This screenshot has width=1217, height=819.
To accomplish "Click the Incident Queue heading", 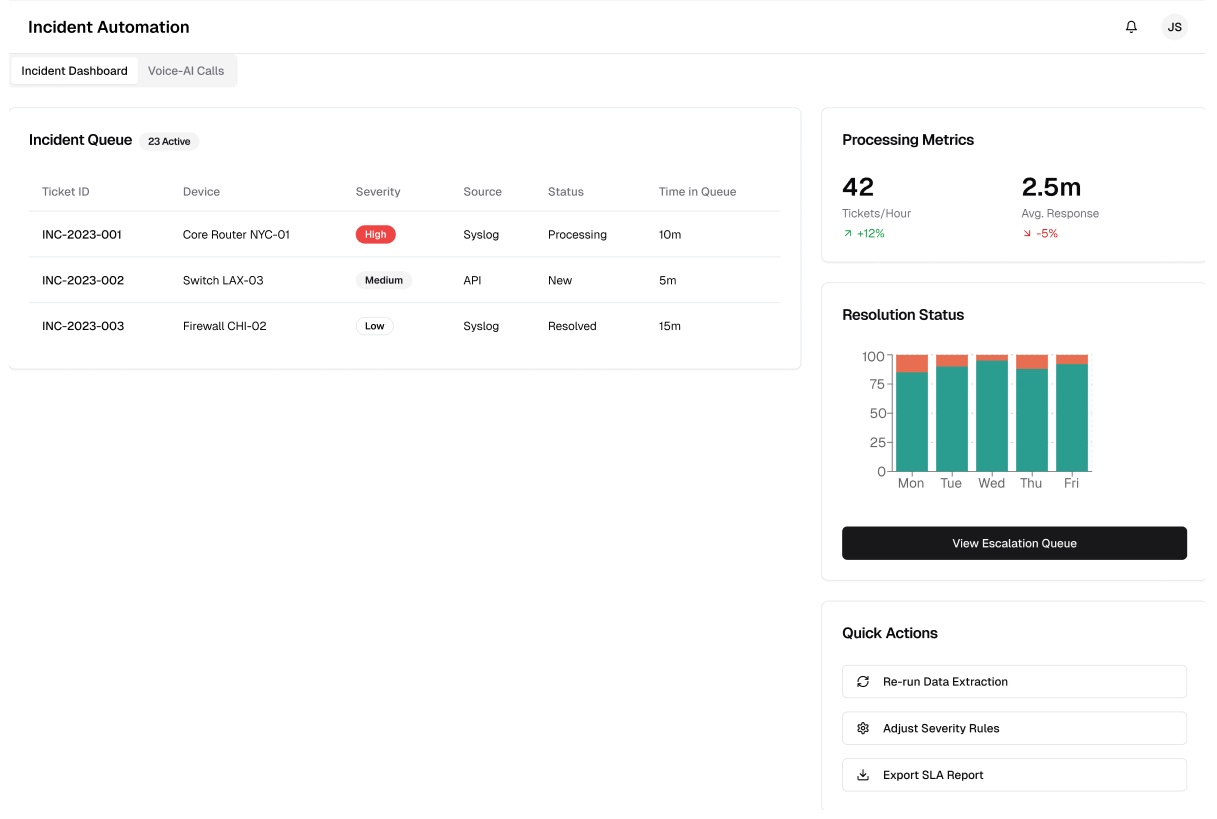I will pyautogui.click(x=80, y=140).
